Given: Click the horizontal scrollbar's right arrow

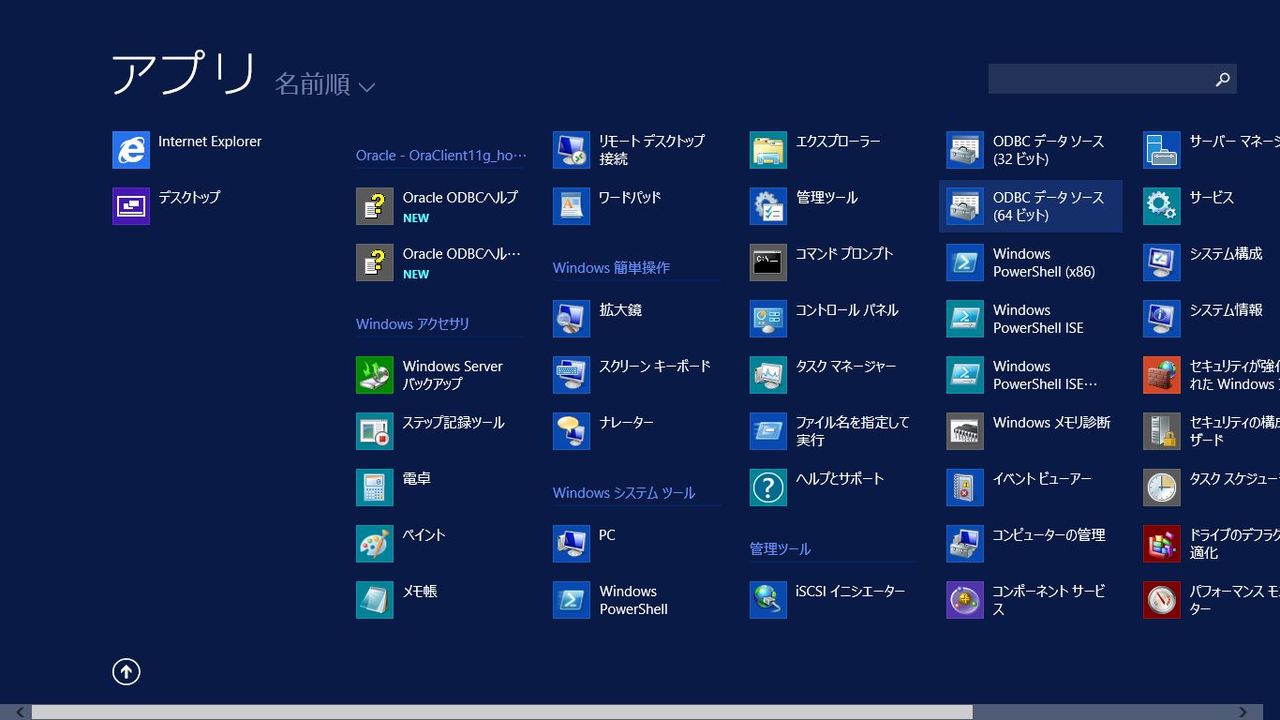Looking at the screenshot, I should coord(1243,712).
